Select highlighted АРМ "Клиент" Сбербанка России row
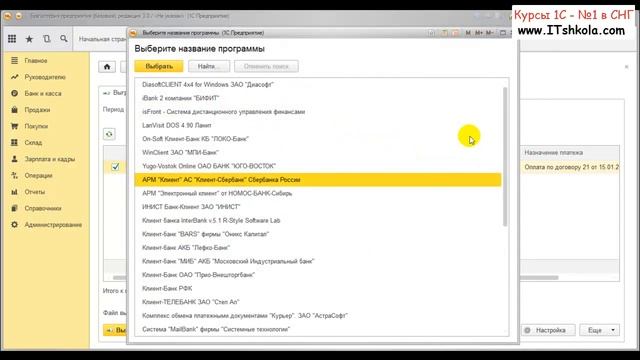This screenshot has height=360, width=640. pos(318,180)
